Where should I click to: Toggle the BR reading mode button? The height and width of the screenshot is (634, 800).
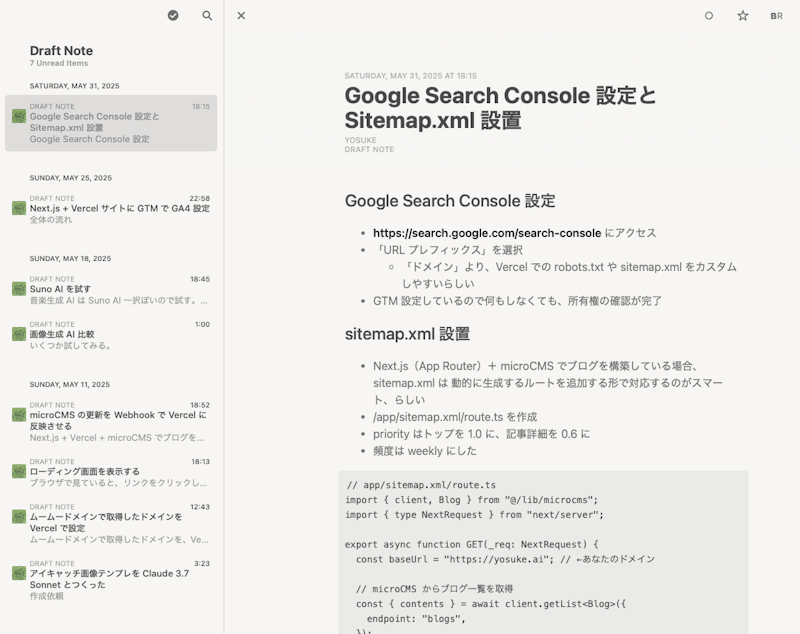point(777,16)
